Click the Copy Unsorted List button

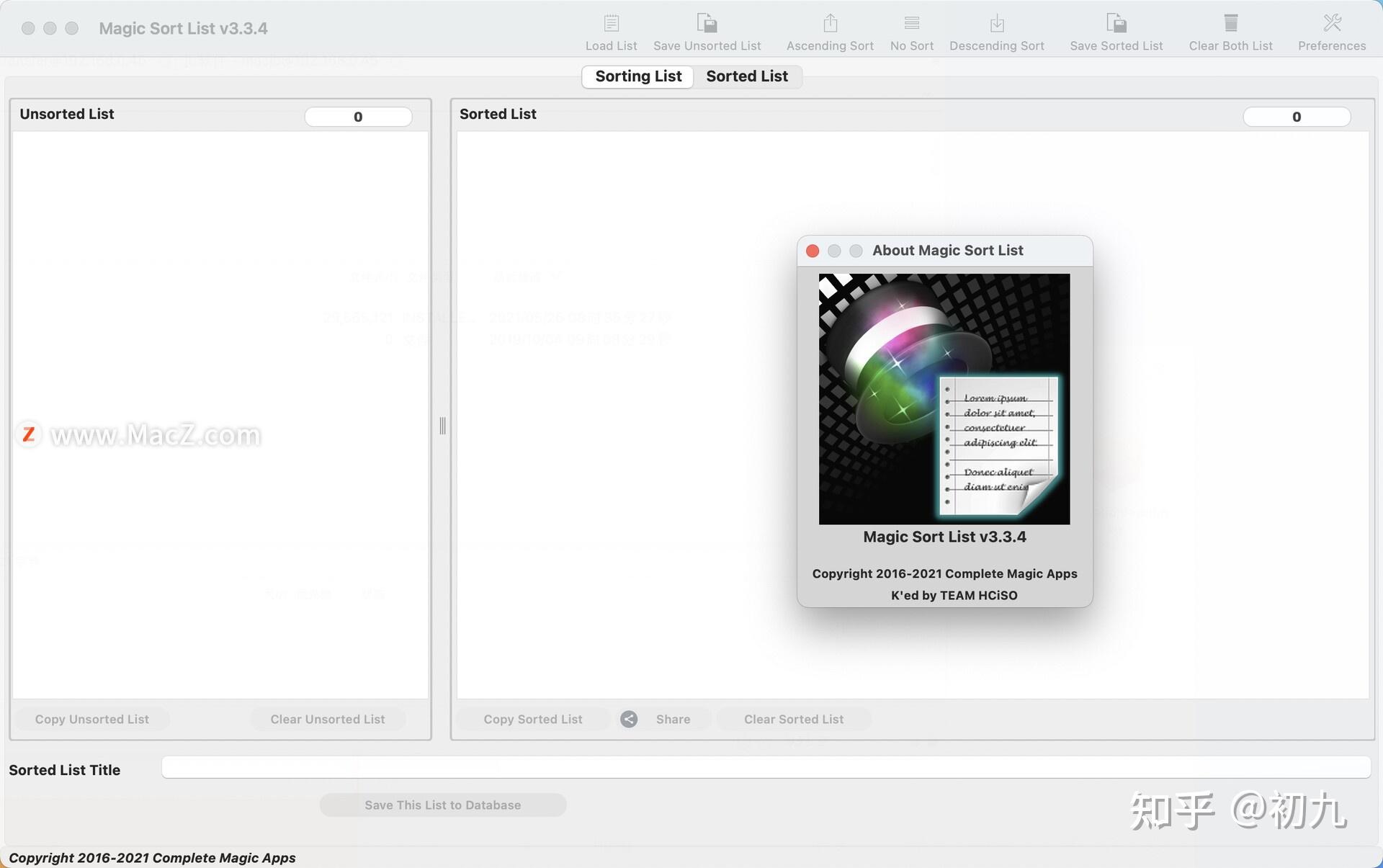(x=92, y=719)
